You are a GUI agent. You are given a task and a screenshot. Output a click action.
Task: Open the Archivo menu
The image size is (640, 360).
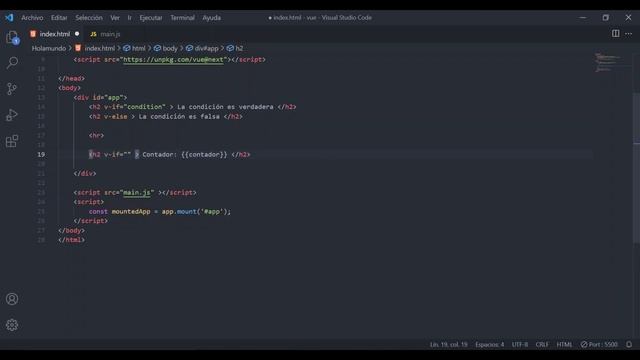pos(32,18)
